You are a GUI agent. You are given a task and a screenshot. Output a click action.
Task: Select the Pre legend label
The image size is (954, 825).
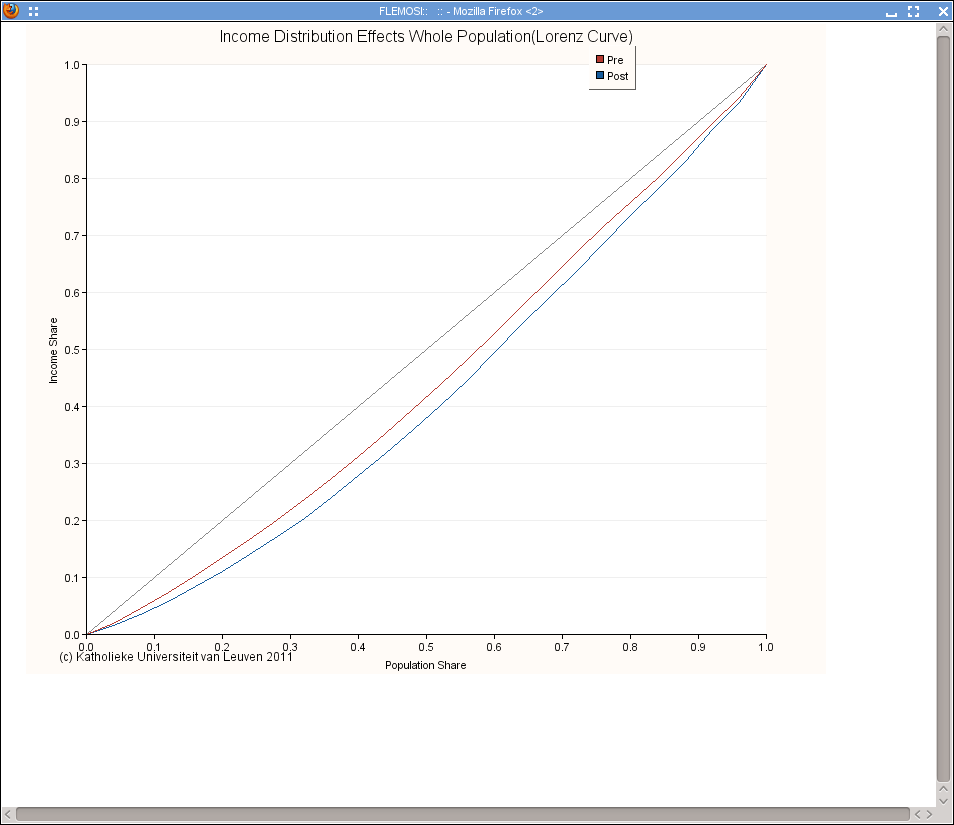[615, 60]
